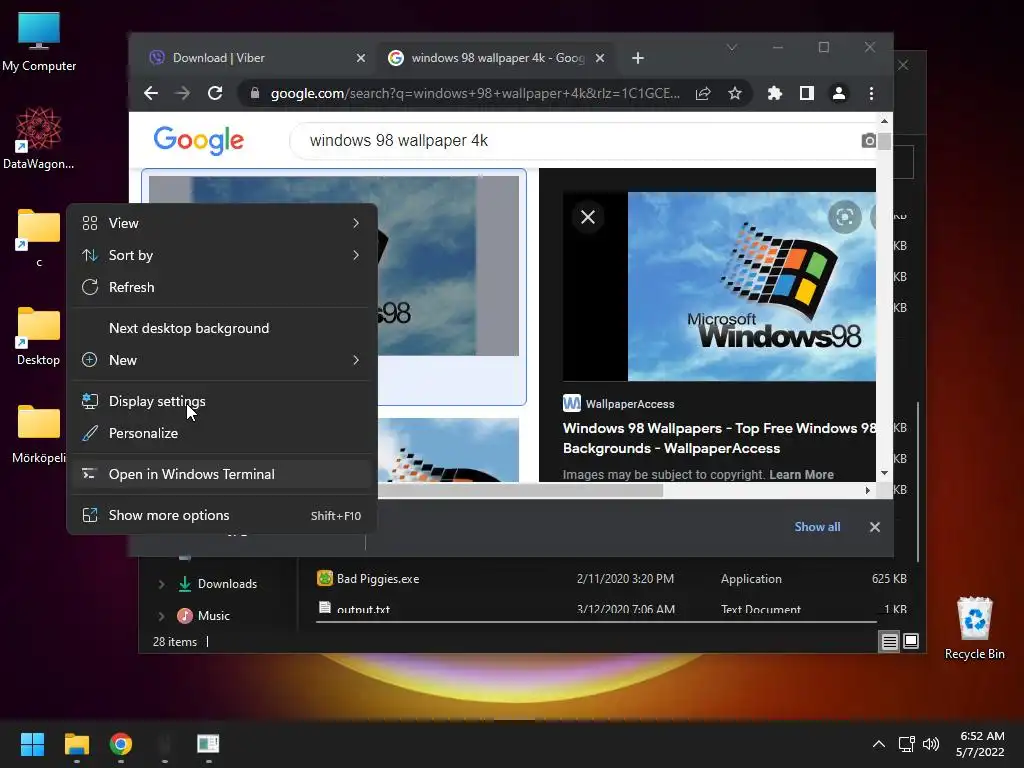Open DataWagon desktop shortcut
The height and width of the screenshot is (768, 1024).
click(x=39, y=138)
